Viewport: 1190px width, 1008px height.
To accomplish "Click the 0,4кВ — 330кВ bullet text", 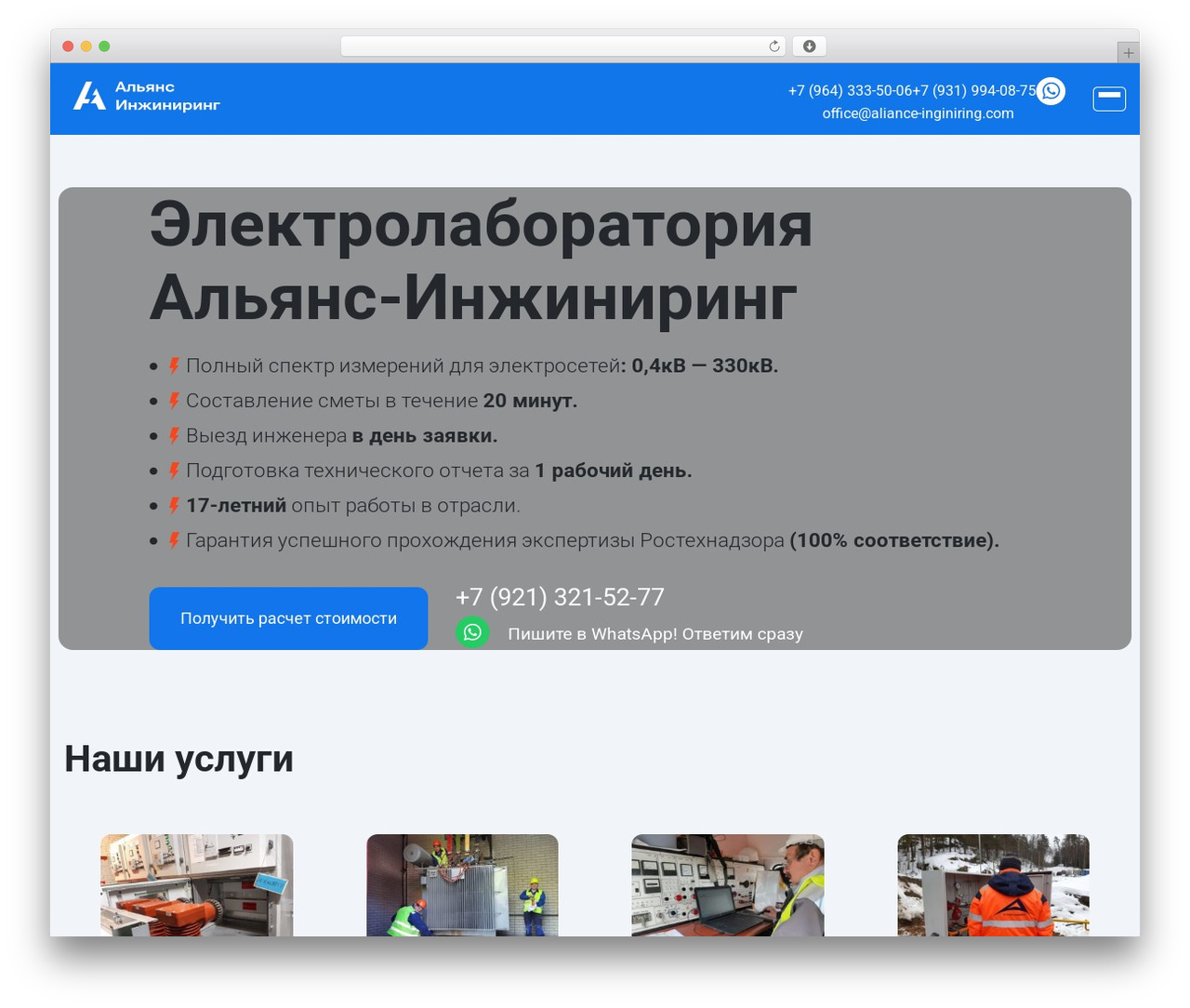I will tap(482, 365).
